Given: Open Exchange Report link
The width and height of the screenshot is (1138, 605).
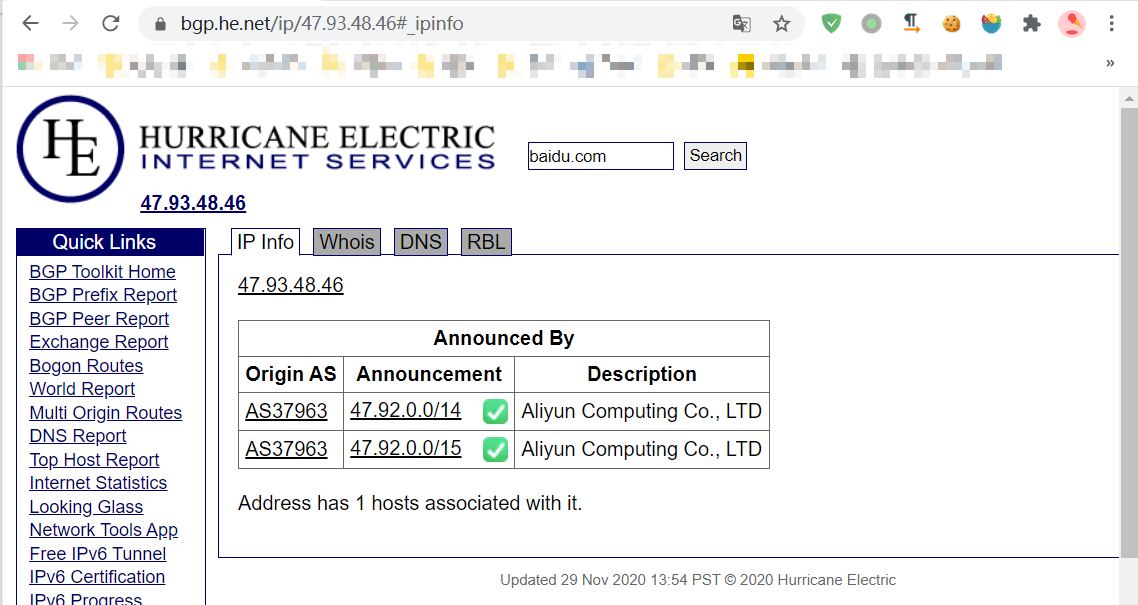Looking at the screenshot, I should click(x=99, y=342).
